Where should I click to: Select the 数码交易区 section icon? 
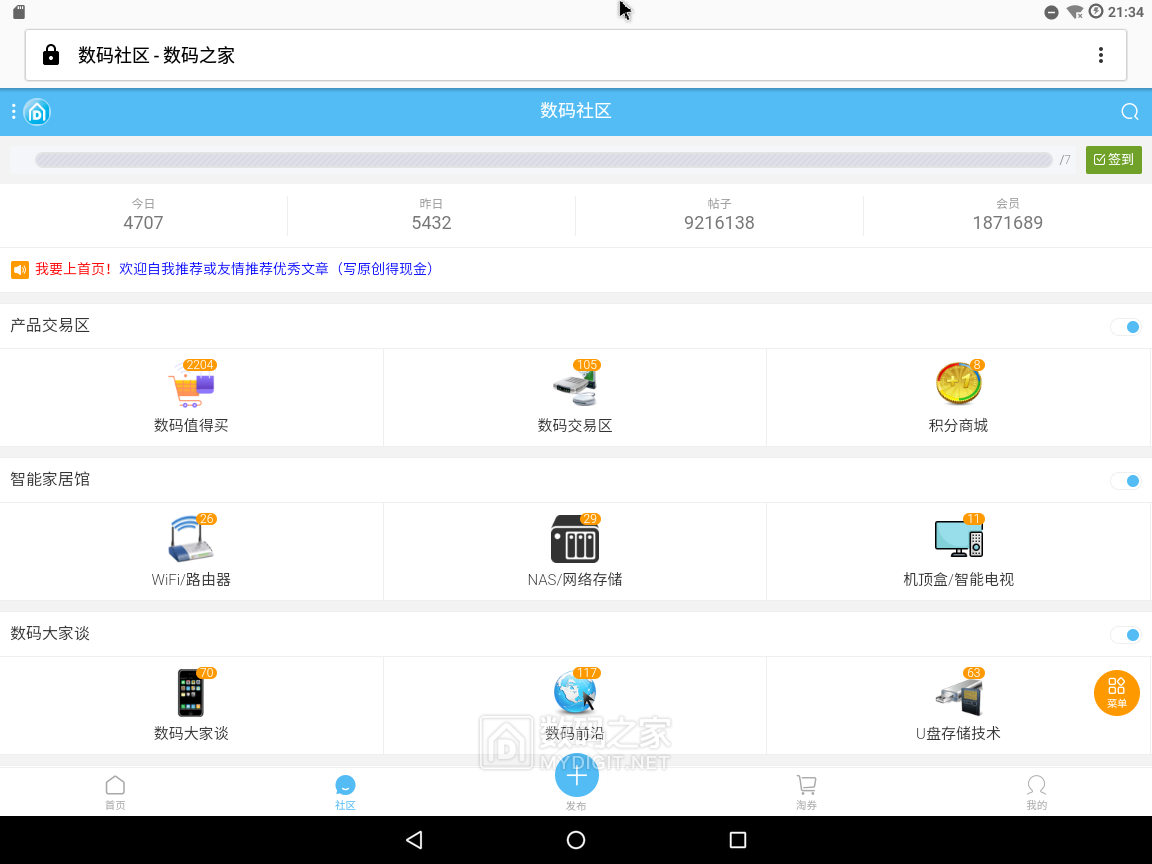[576, 385]
